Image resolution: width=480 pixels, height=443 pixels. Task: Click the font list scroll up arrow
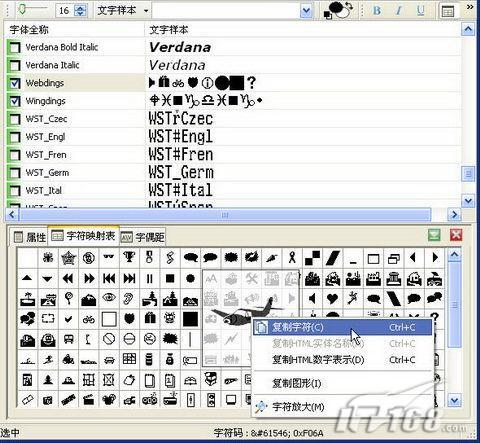(x=468, y=30)
